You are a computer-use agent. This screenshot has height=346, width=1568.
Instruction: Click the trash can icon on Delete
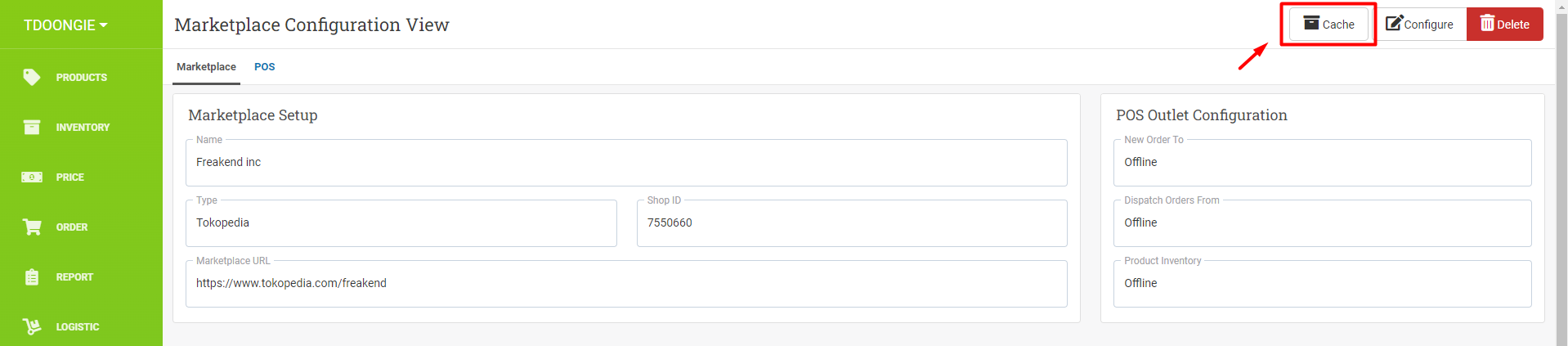tap(1487, 23)
